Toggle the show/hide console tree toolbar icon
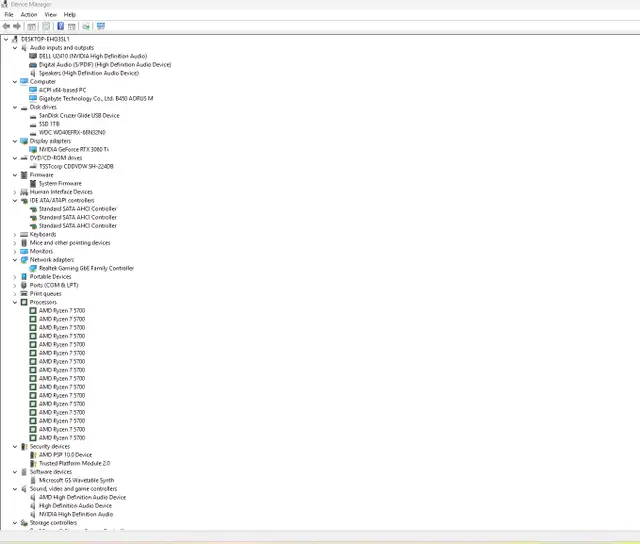Image resolution: width=640 pixels, height=544 pixels. pos(31,27)
